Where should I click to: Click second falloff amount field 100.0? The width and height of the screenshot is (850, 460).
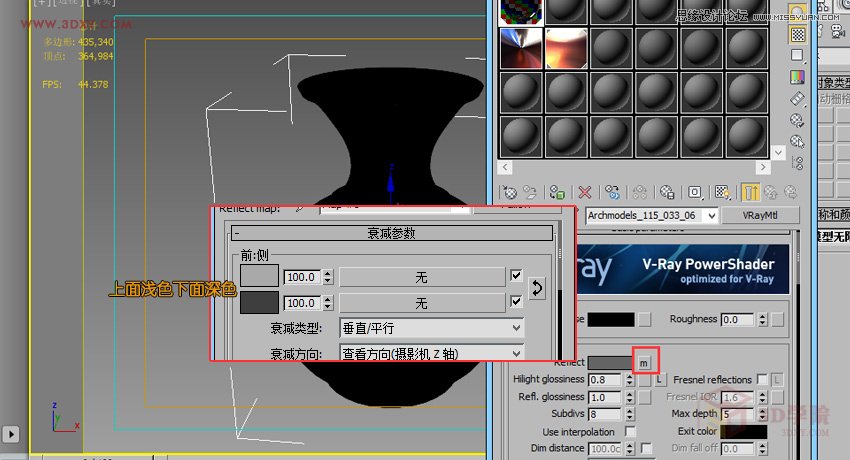pos(303,303)
